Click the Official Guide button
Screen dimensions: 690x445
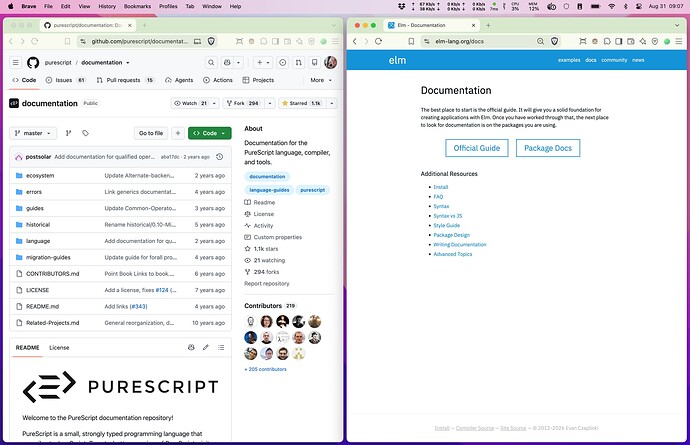pos(477,148)
